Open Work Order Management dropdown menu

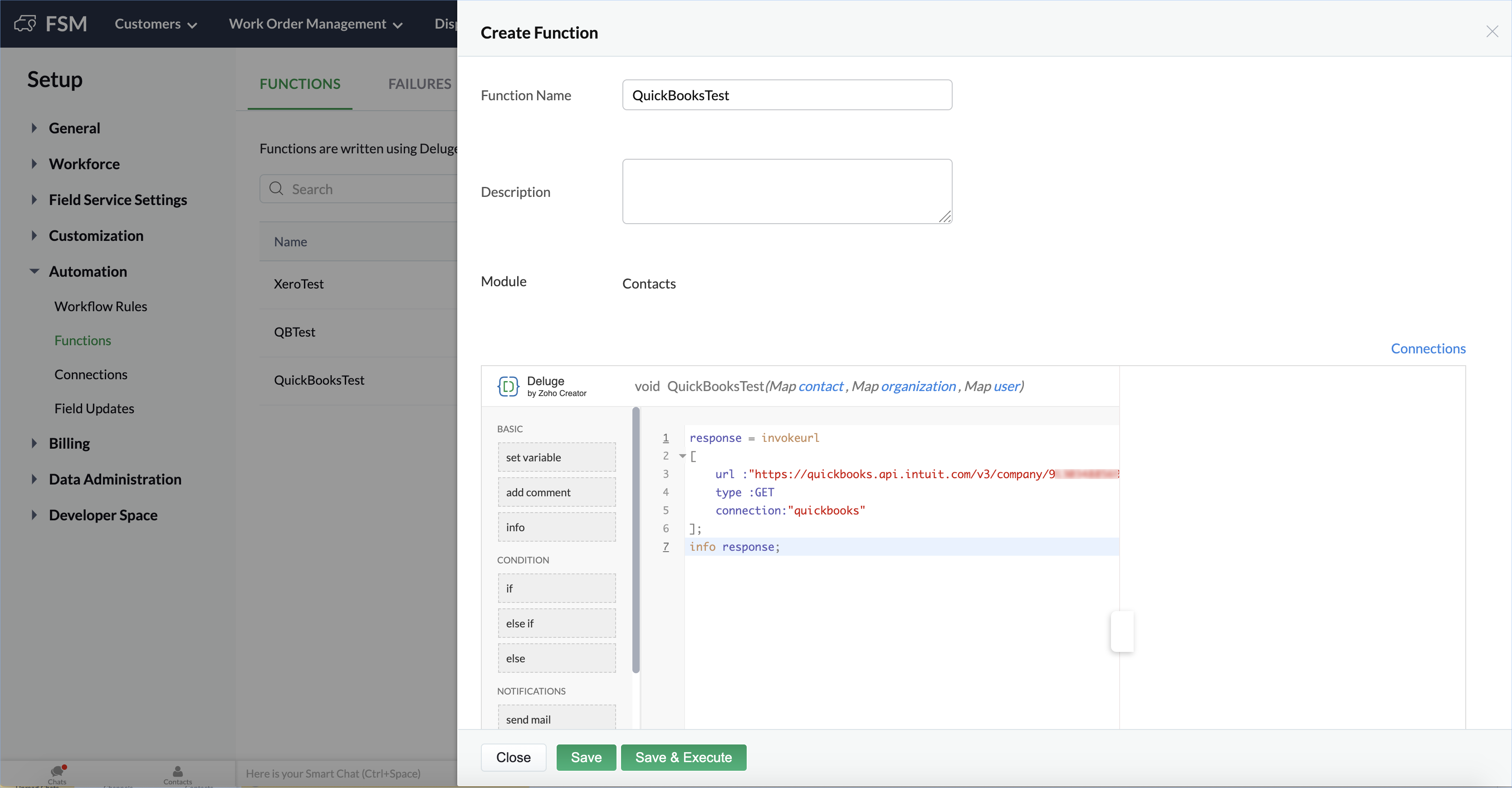click(315, 24)
